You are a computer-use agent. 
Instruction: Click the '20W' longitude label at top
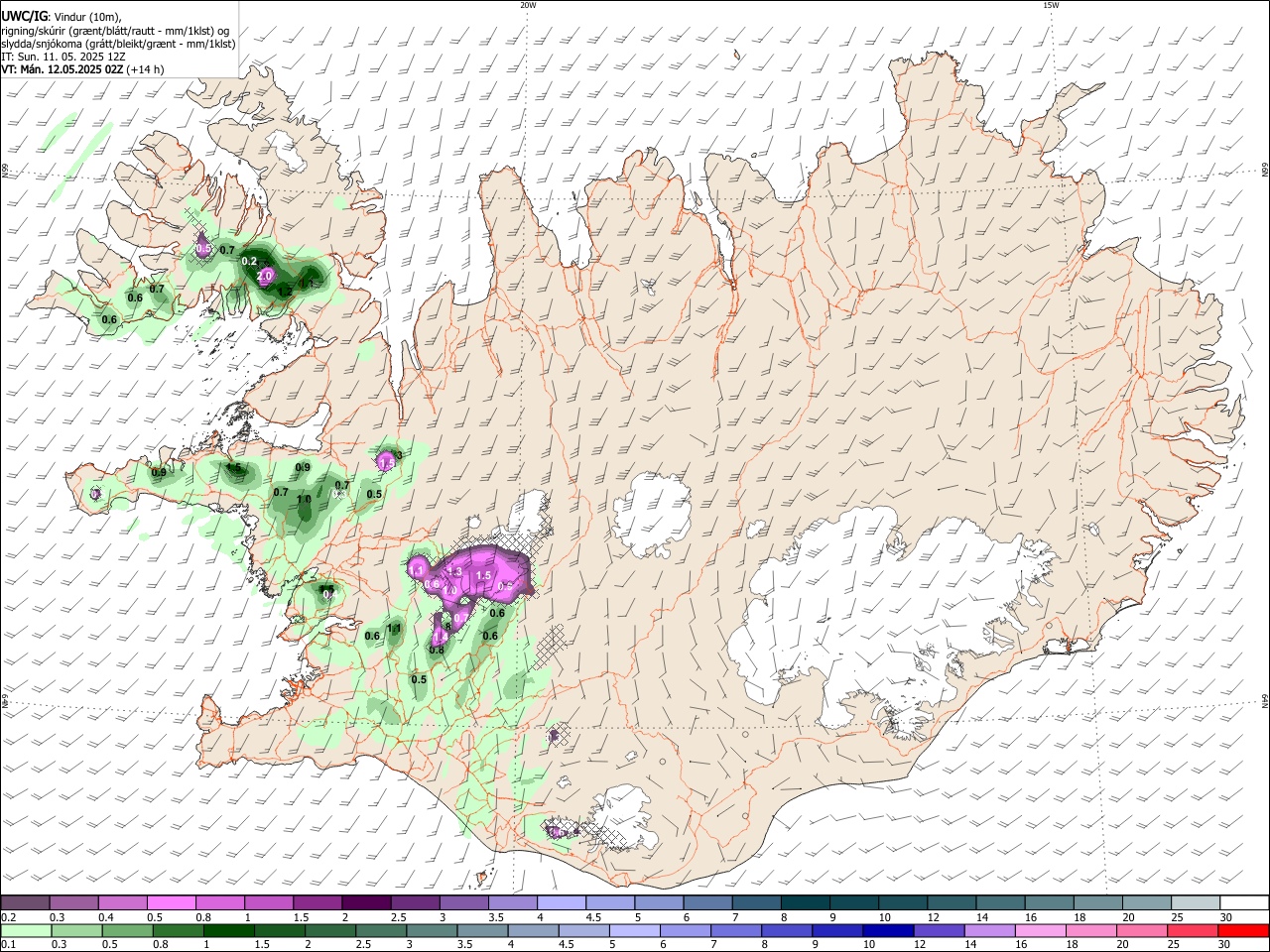(528, 5)
